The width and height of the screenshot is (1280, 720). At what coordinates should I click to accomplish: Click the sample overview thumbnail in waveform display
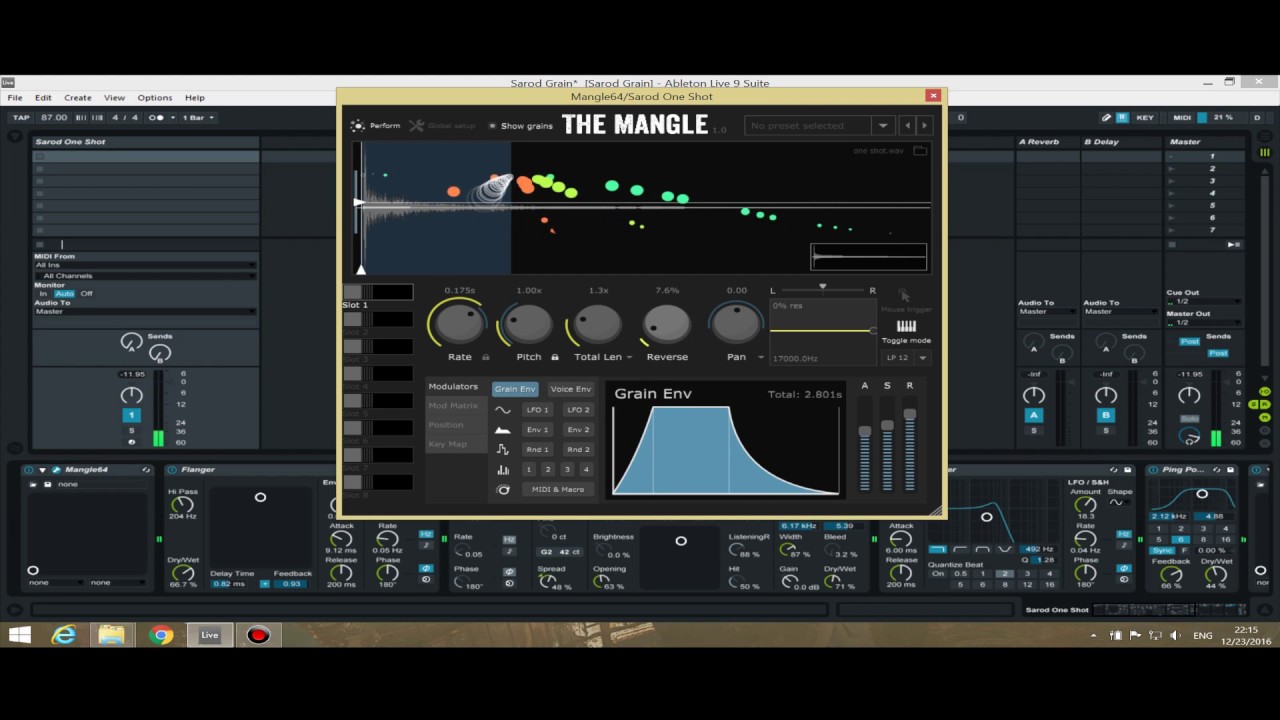(869, 257)
